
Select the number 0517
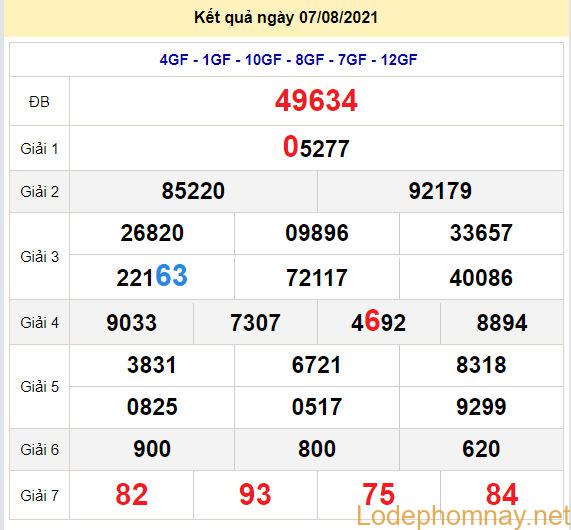(x=317, y=407)
